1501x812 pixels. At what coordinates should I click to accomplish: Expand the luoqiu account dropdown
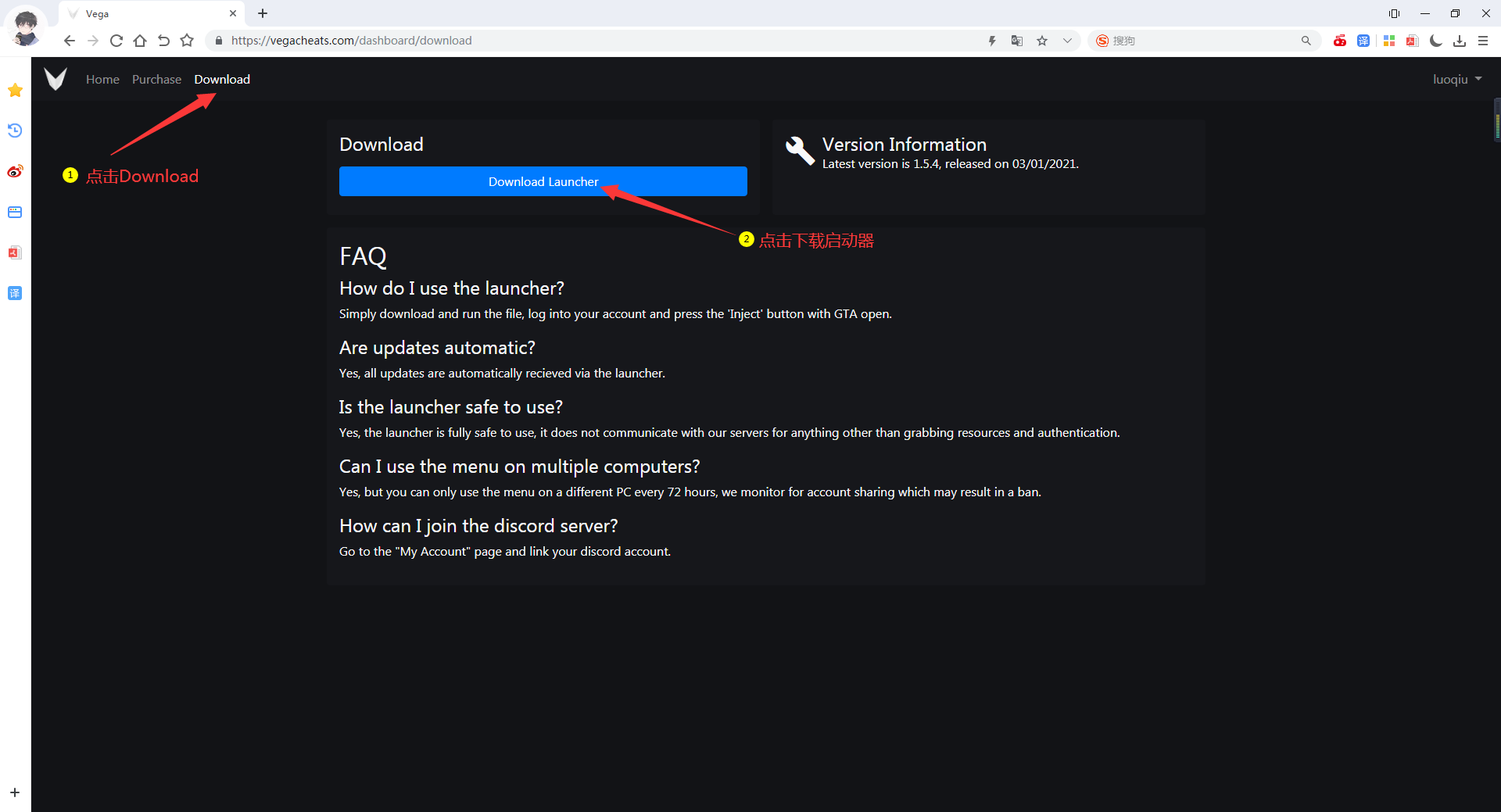1457,80
